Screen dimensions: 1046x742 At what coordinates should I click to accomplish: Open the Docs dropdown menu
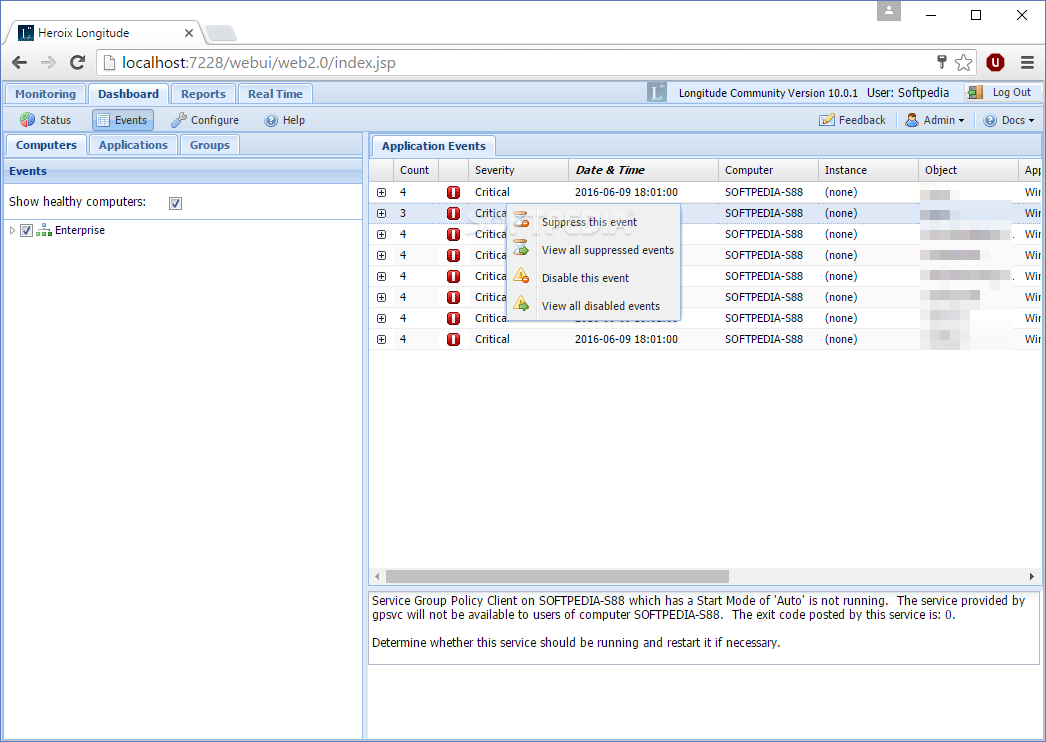[1009, 120]
